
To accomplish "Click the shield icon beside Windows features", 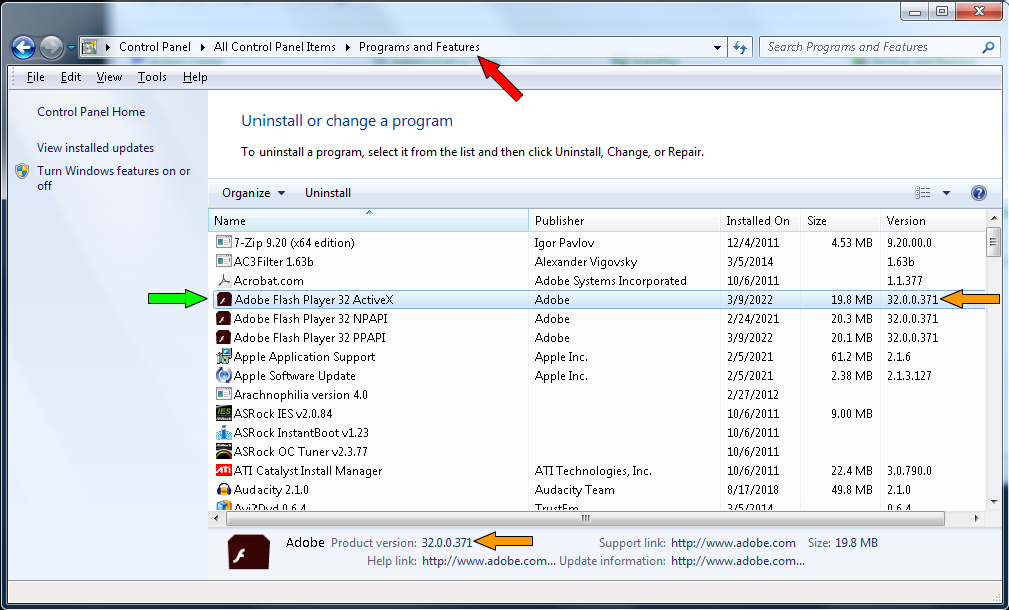I will (x=23, y=171).
